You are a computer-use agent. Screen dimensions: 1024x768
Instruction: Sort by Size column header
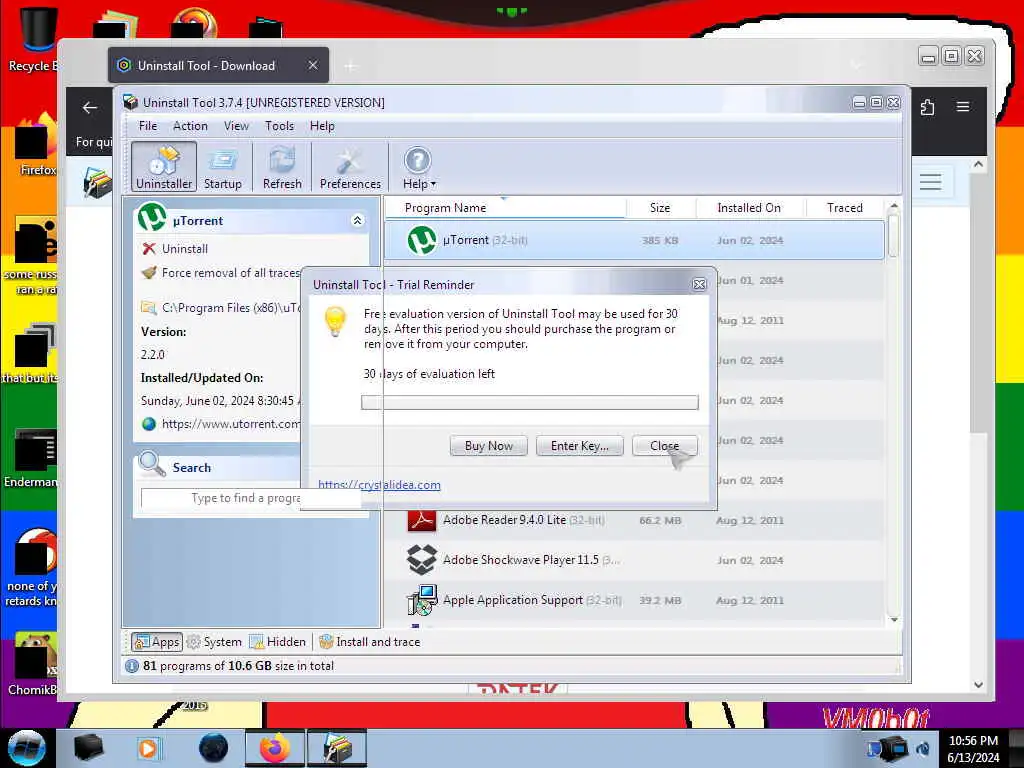tap(660, 208)
